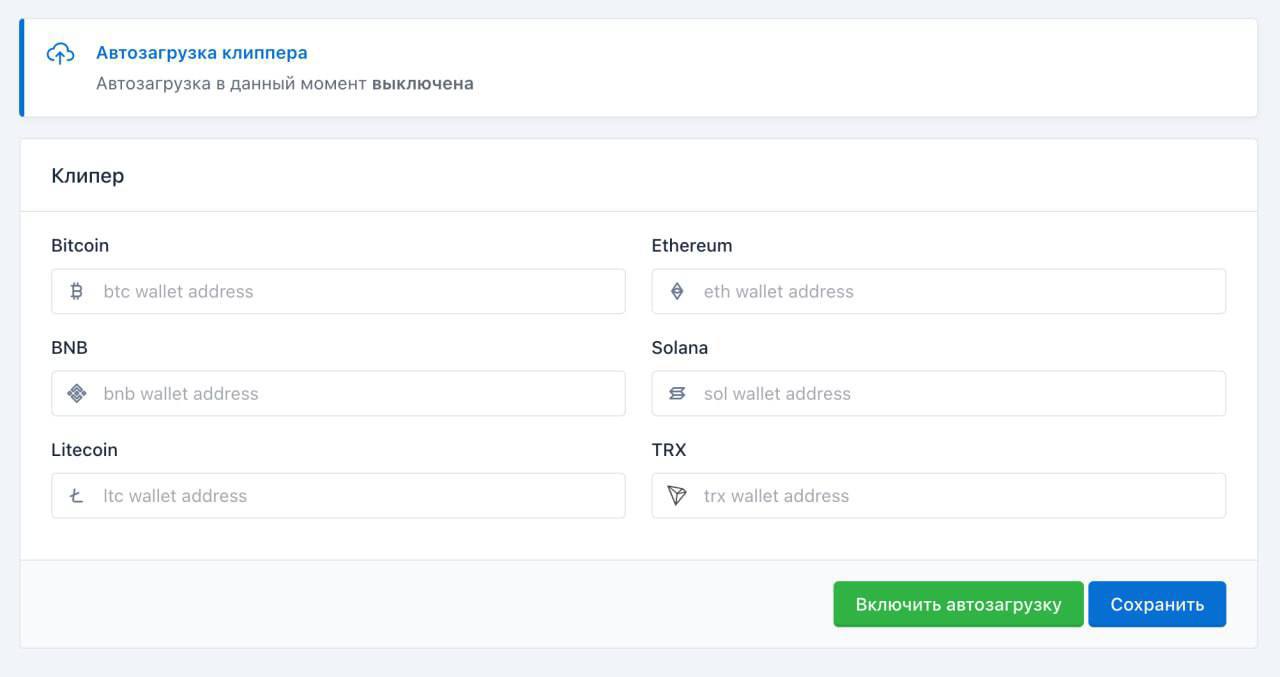Click the Bitcoin symbol icon
This screenshot has height=677, width=1280.
tap(77, 291)
